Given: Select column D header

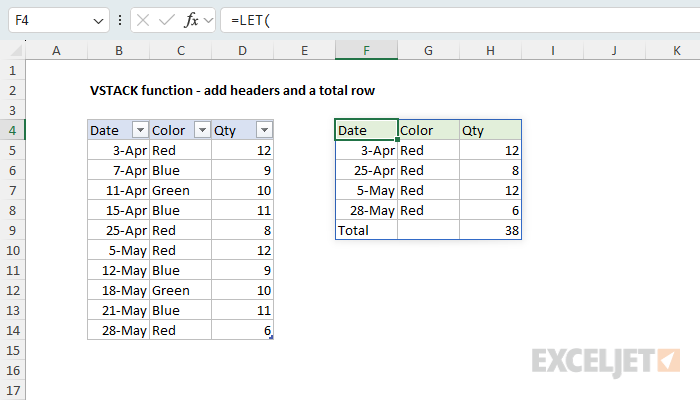Looking at the screenshot, I should click(x=242, y=50).
